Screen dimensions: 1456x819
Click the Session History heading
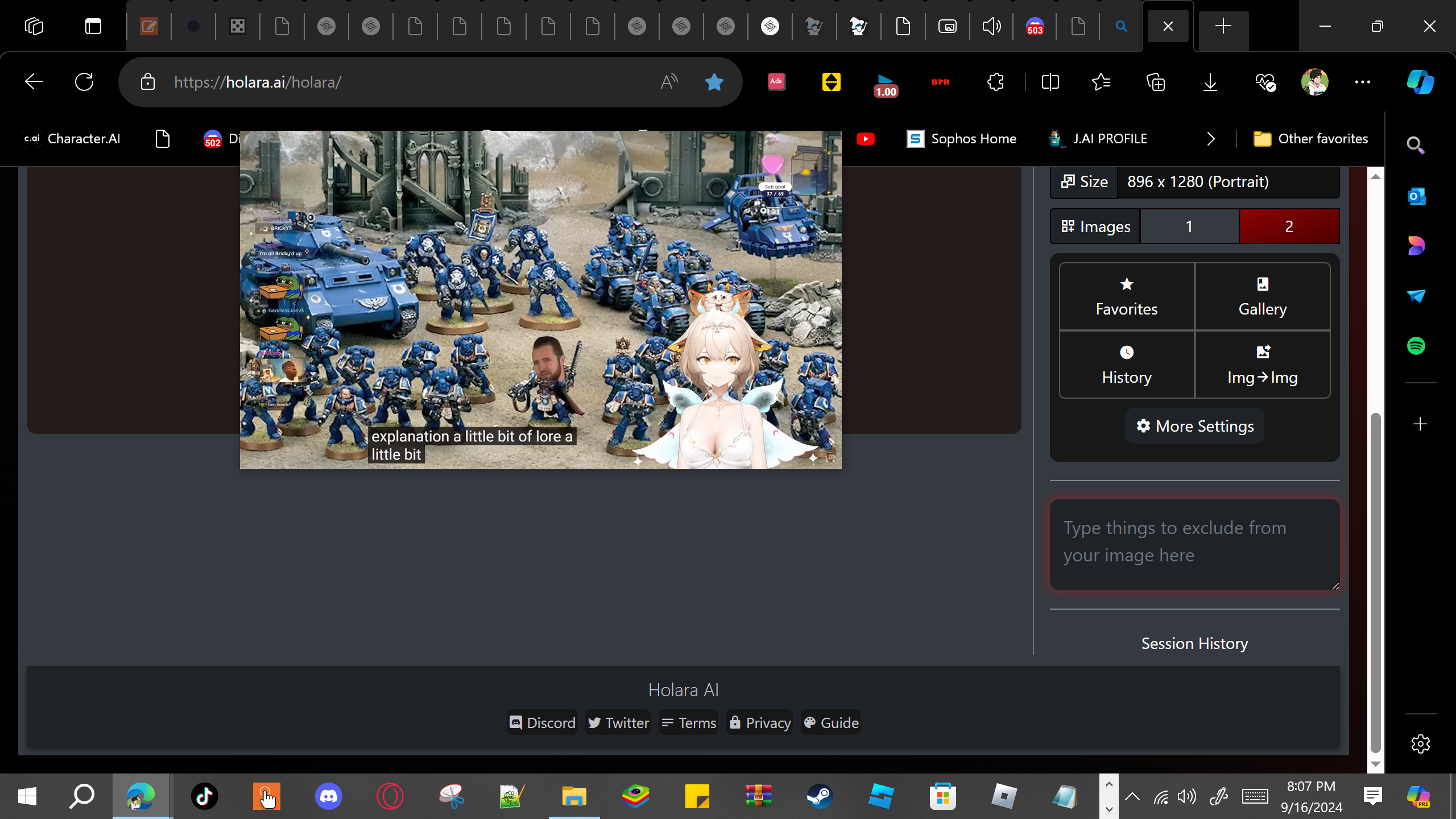[x=1194, y=643]
